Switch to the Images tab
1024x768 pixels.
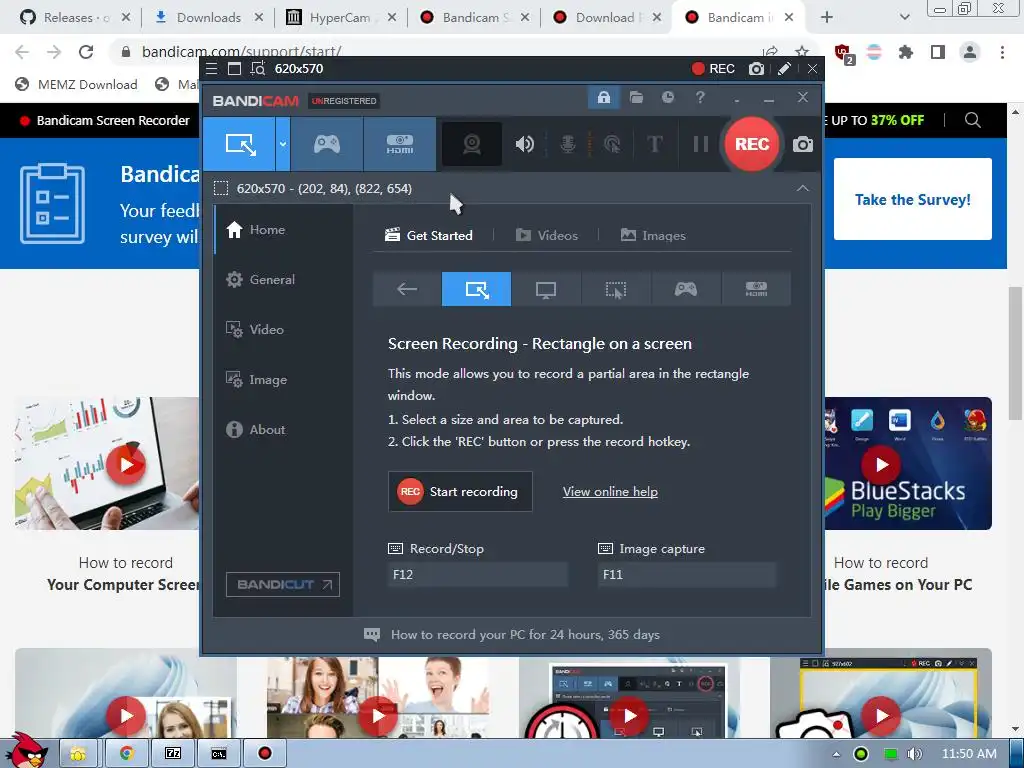click(x=653, y=235)
